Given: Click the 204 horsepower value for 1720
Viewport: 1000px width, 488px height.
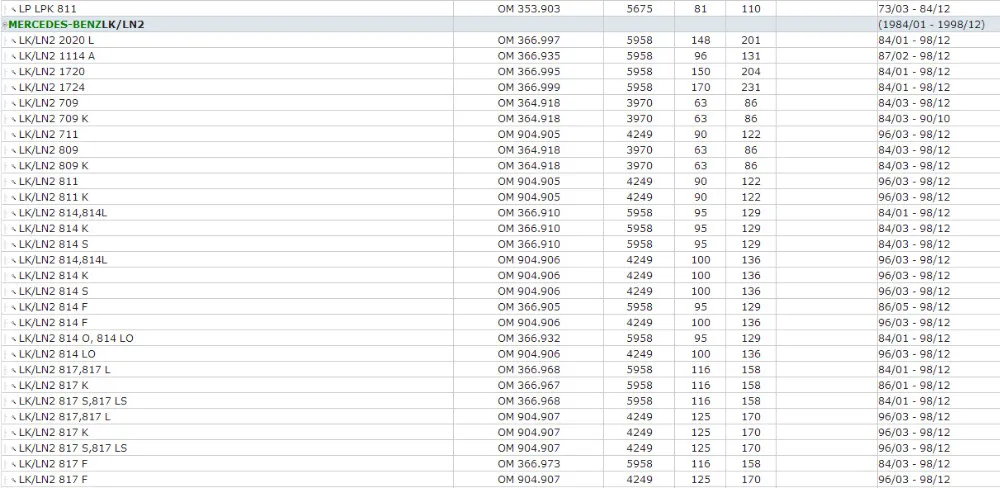Looking at the screenshot, I should pos(751,71).
